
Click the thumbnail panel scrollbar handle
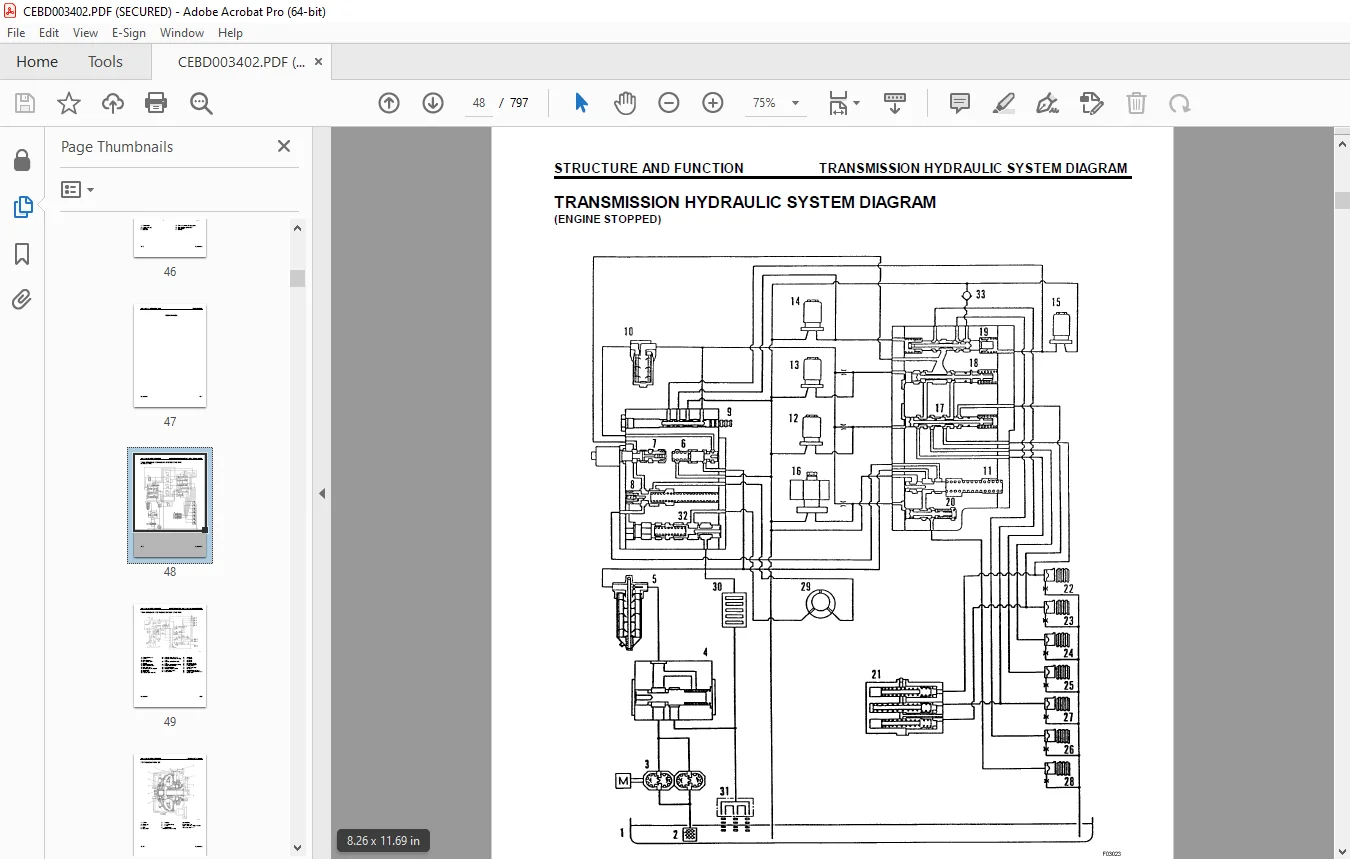coord(297,278)
